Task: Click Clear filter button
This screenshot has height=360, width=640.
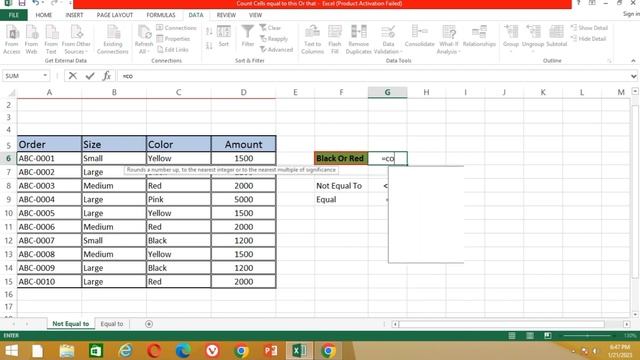Action: point(271,28)
